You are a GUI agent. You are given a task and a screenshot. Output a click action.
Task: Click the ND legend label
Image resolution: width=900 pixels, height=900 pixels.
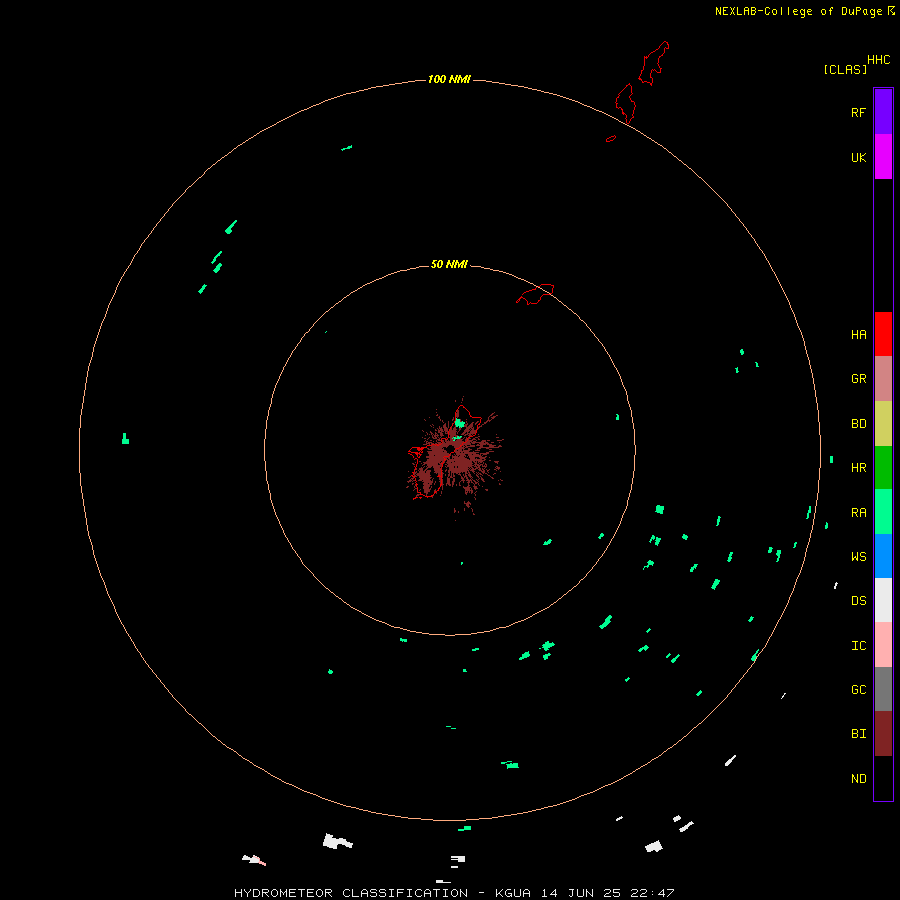tap(858, 779)
